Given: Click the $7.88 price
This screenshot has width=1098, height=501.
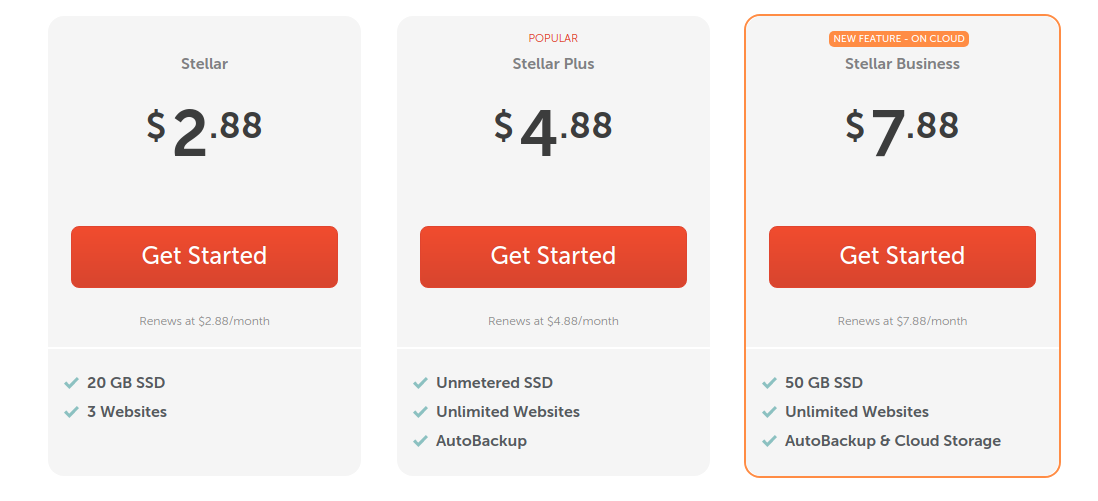Looking at the screenshot, I should point(902,132).
